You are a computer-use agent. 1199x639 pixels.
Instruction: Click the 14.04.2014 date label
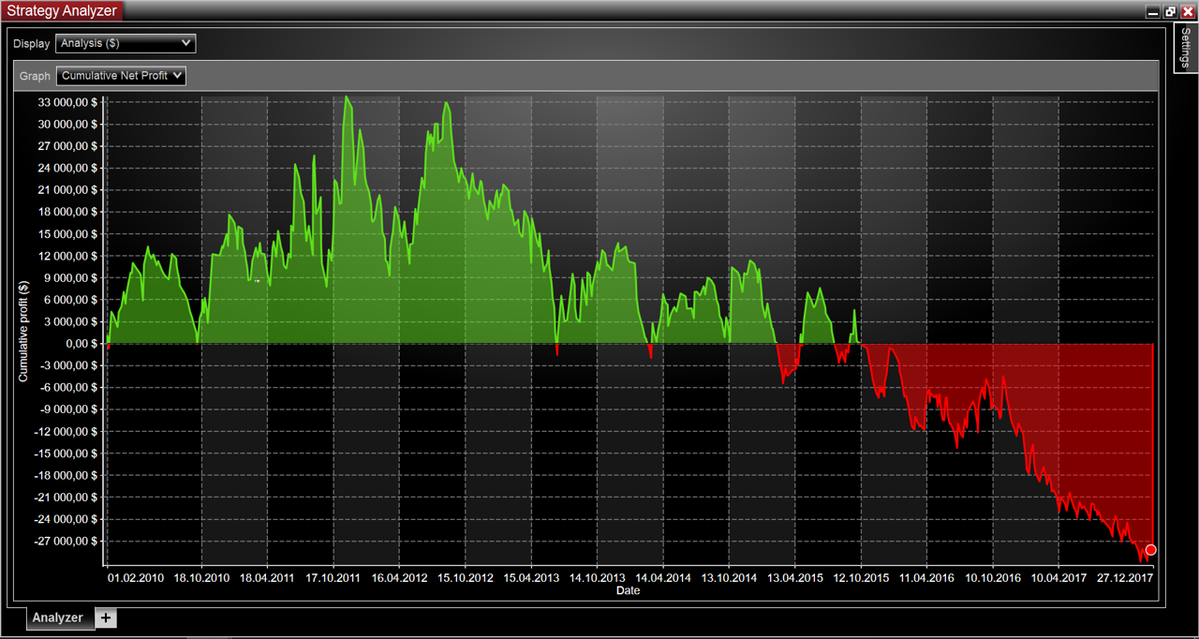663,578
